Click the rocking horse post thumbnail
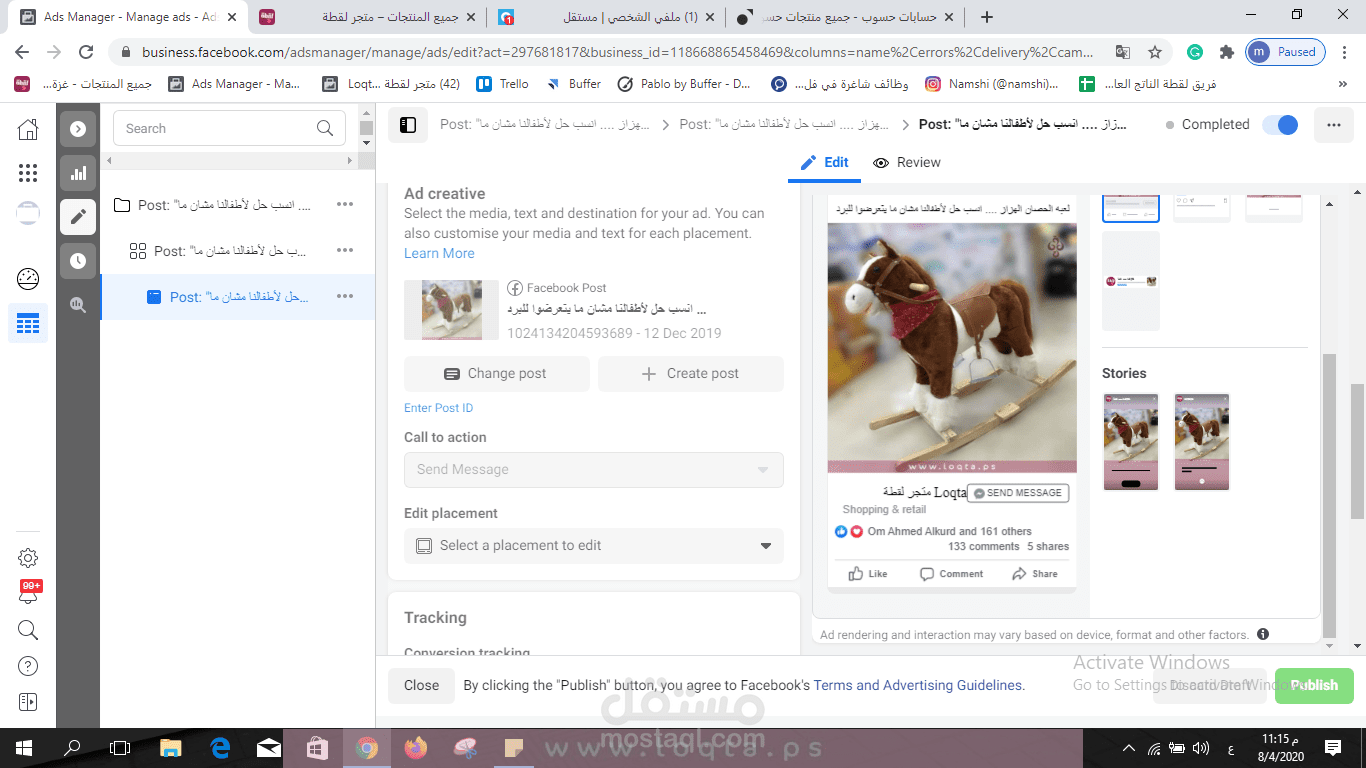 (452, 310)
